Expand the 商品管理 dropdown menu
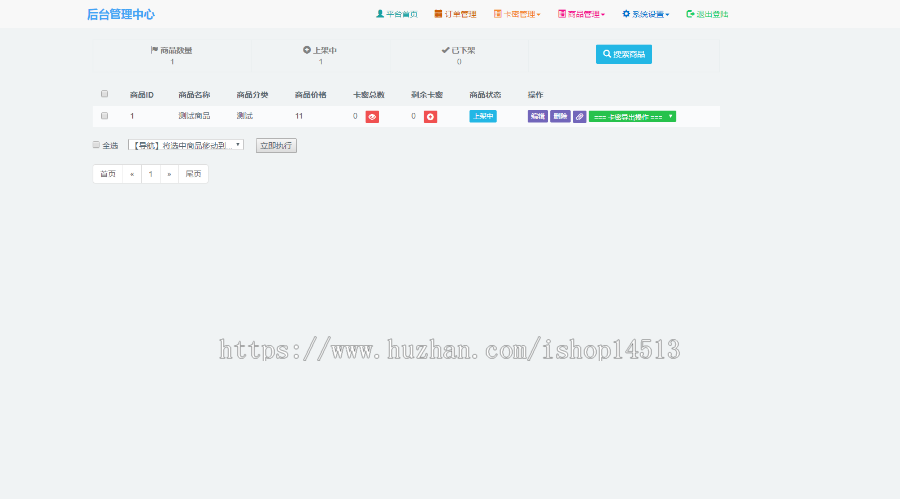The height and width of the screenshot is (499, 900). tap(581, 15)
